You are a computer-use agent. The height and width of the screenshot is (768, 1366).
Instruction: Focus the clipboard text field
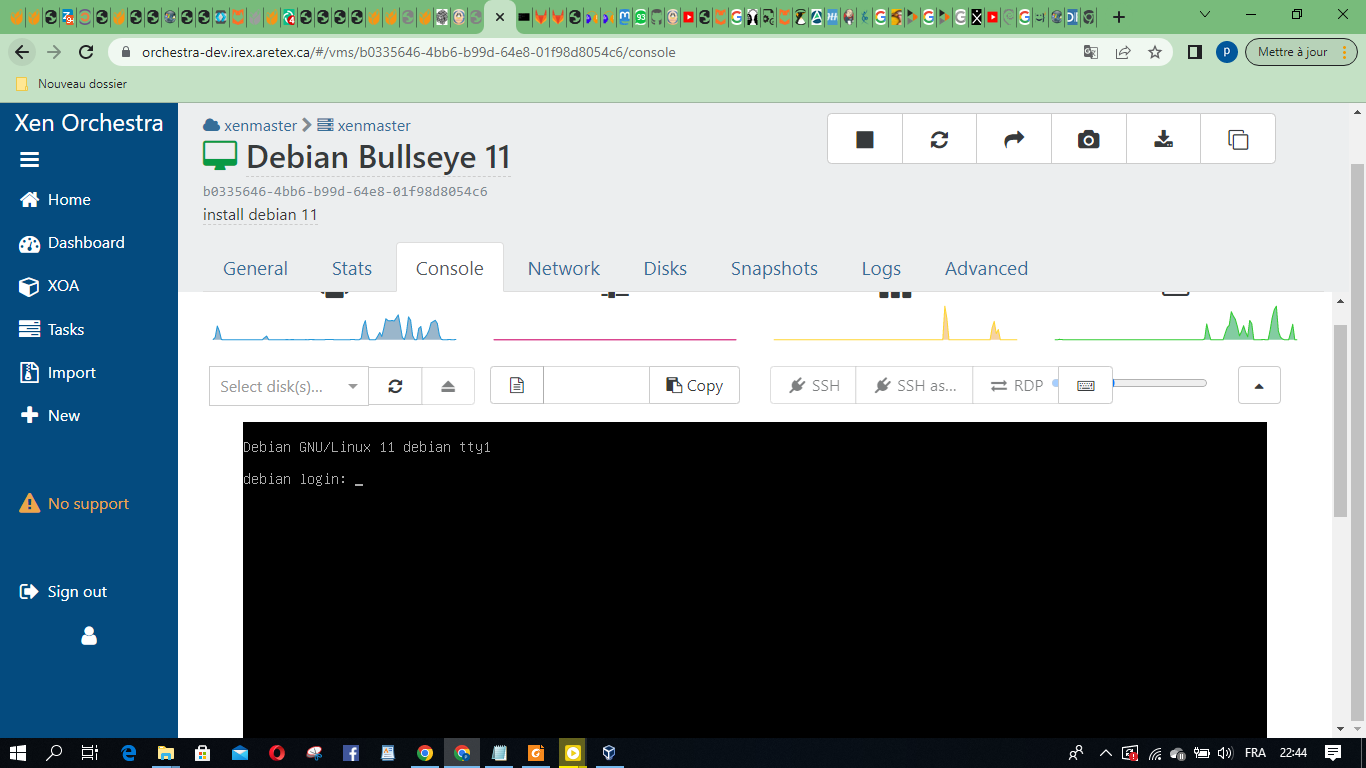coord(597,385)
